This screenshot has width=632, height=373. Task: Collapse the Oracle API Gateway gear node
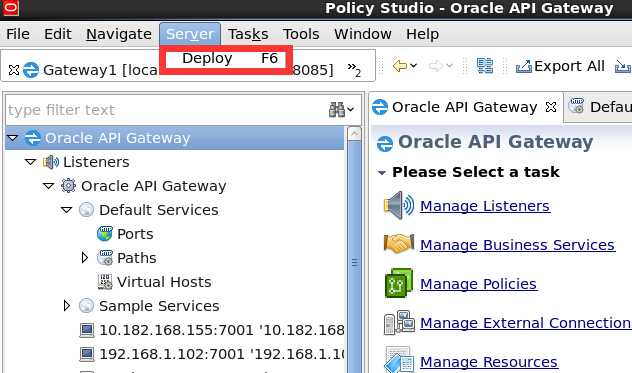tap(48, 186)
